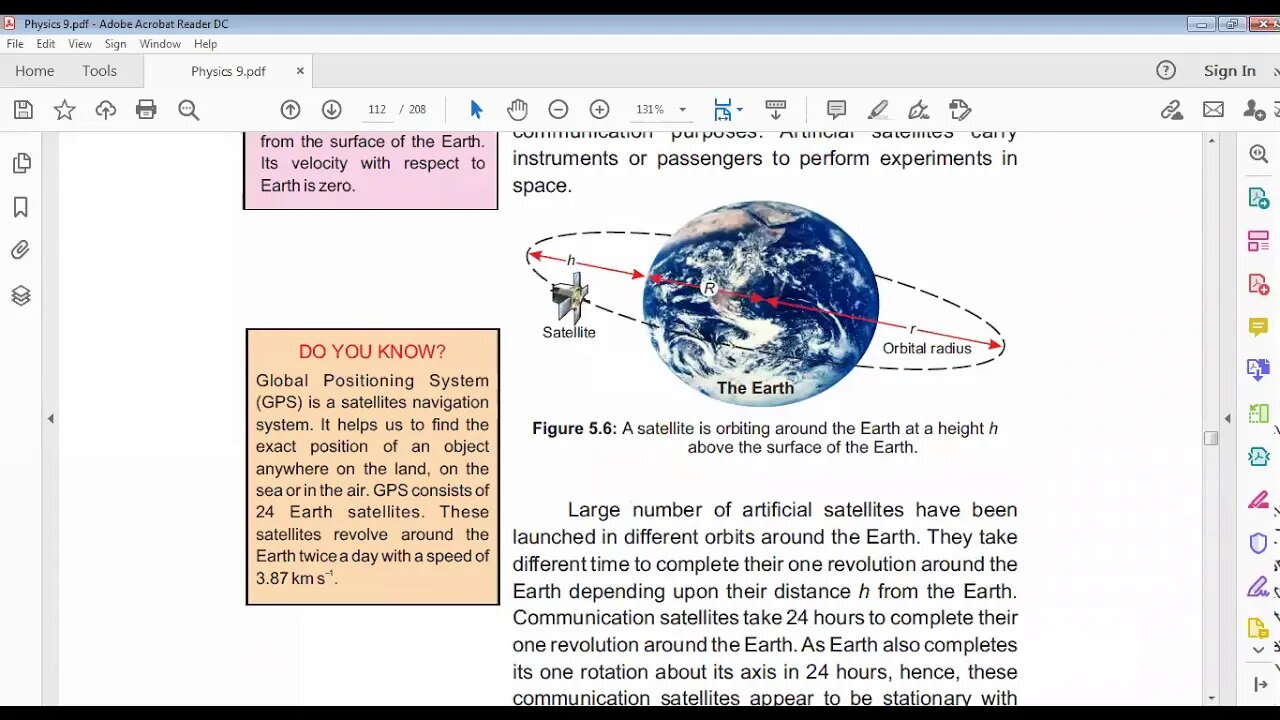Open Help question mark icon
The width and height of the screenshot is (1280, 720).
1166,70
